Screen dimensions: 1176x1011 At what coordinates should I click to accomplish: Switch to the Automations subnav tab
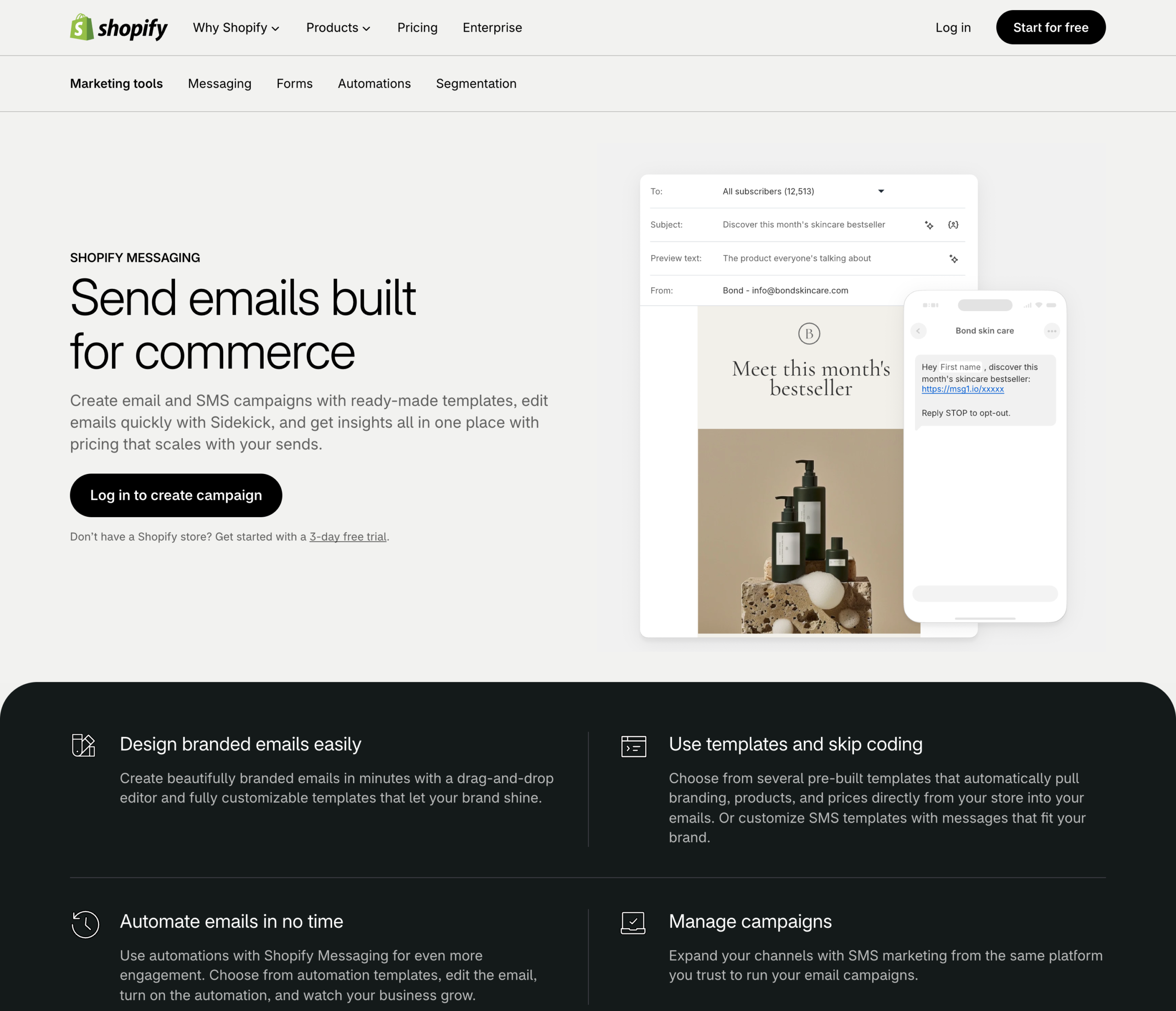coord(374,84)
